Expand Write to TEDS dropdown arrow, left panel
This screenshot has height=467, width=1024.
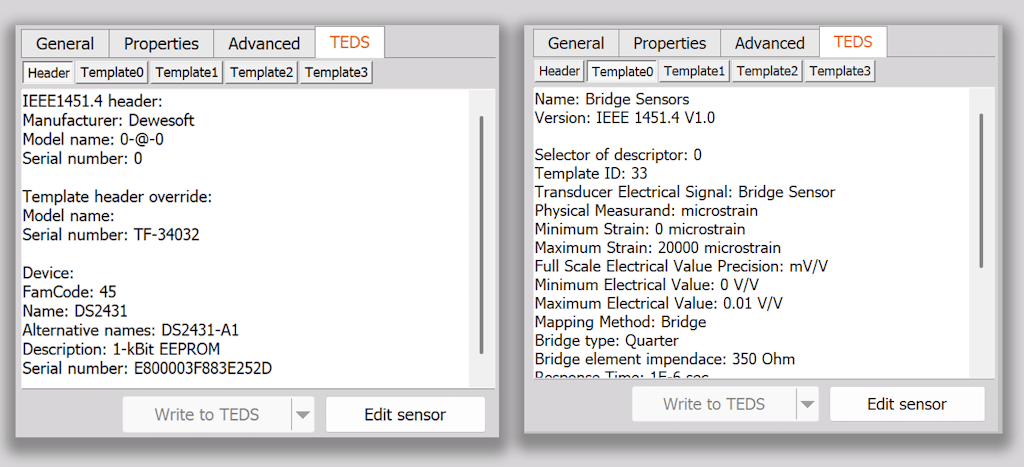[x=303, y=415]
